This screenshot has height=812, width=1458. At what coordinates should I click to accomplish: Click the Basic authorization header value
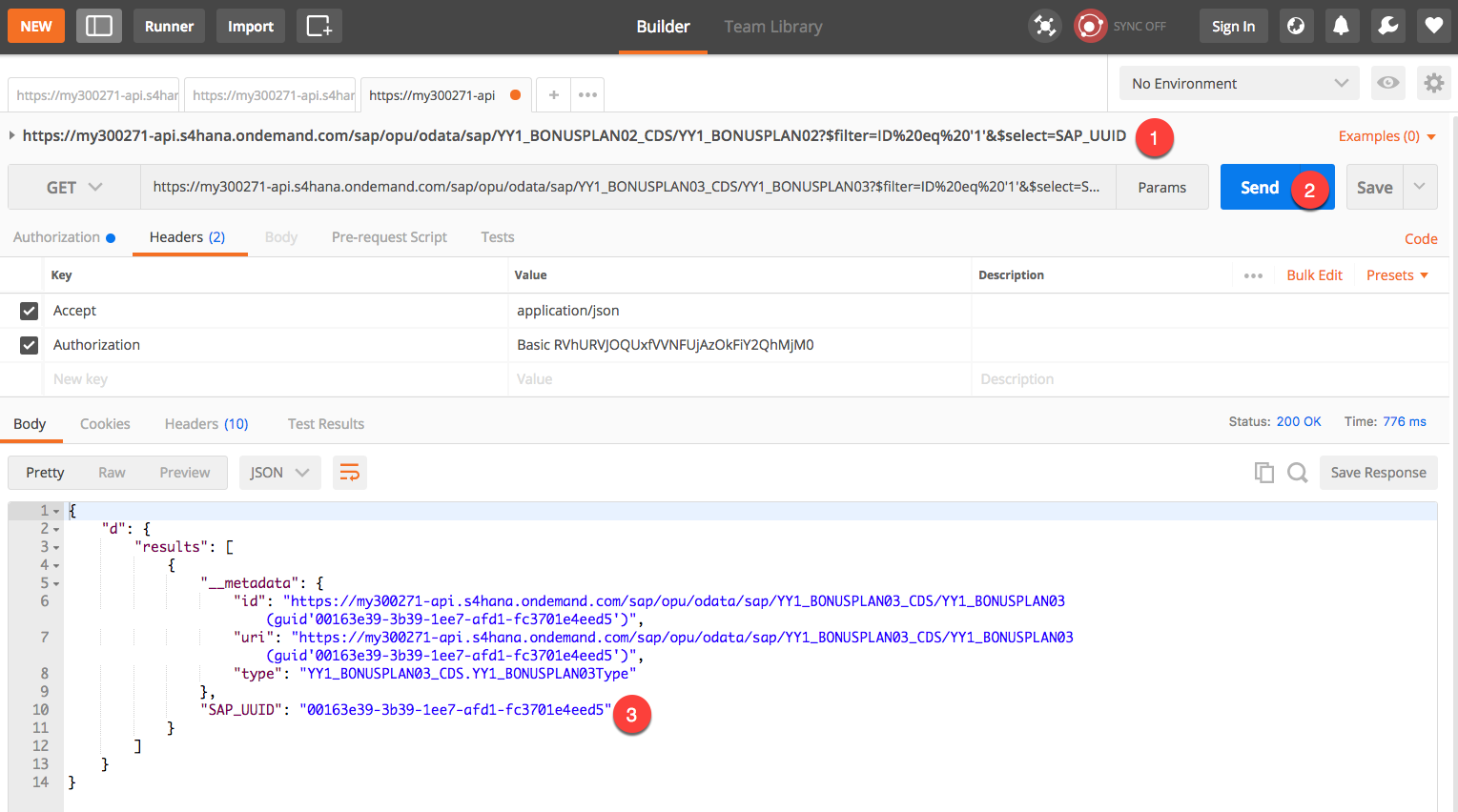pyautogui.click(x=665, y=345)
